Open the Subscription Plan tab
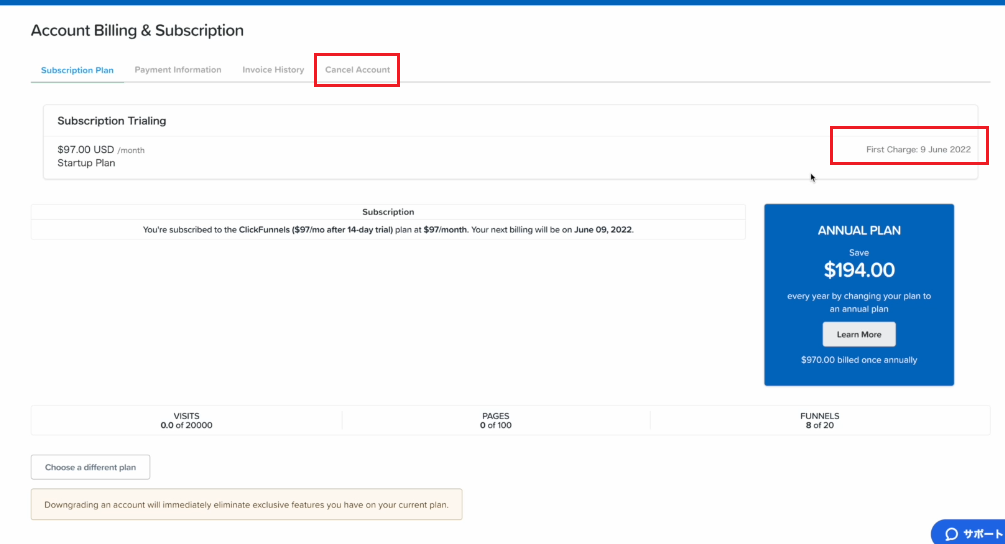 [x=77, y=70]
